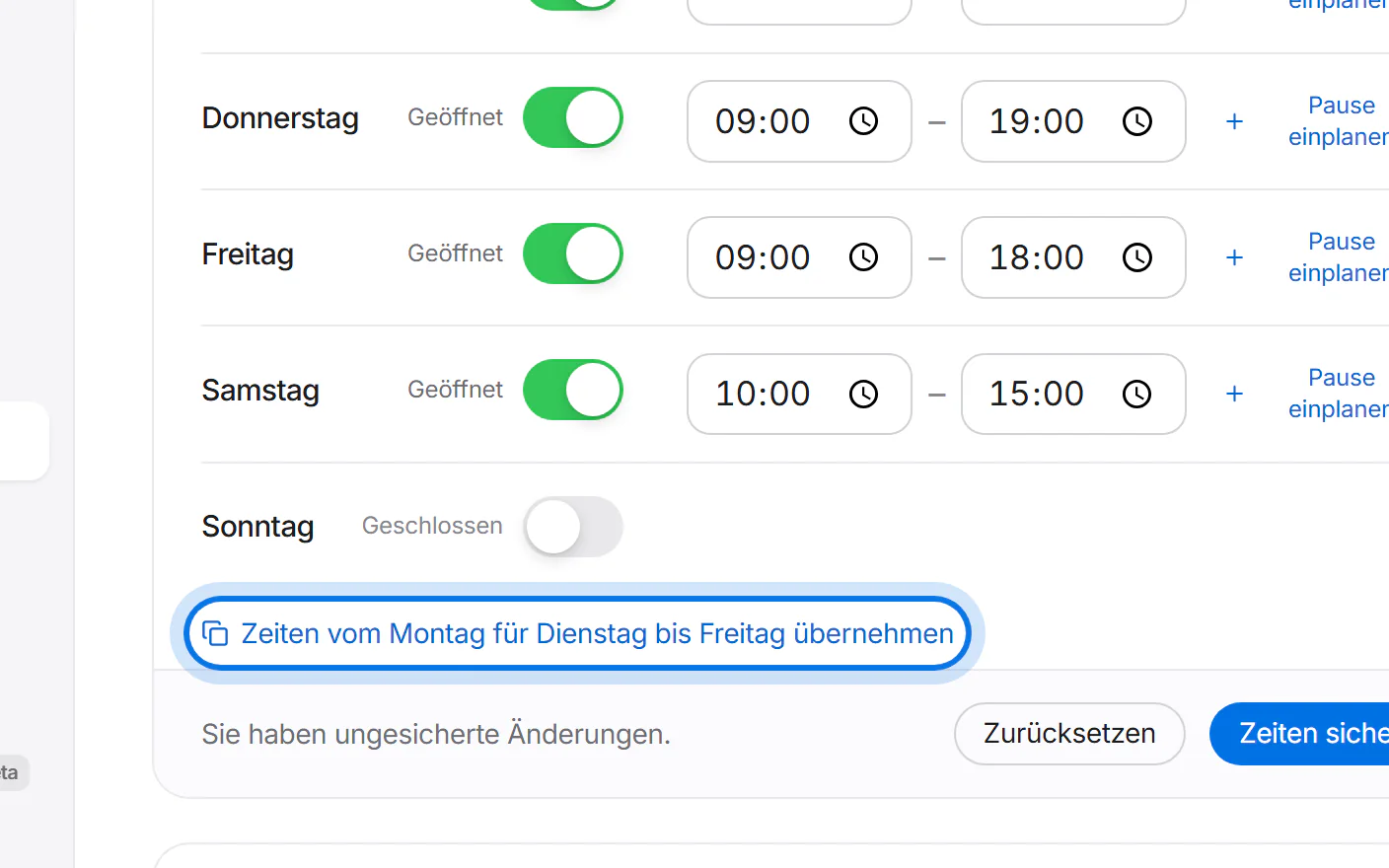Screen dimensions: 1389x868
Task: Open clock picker for Samstag opening time
Action: click(x=863, y=394)
